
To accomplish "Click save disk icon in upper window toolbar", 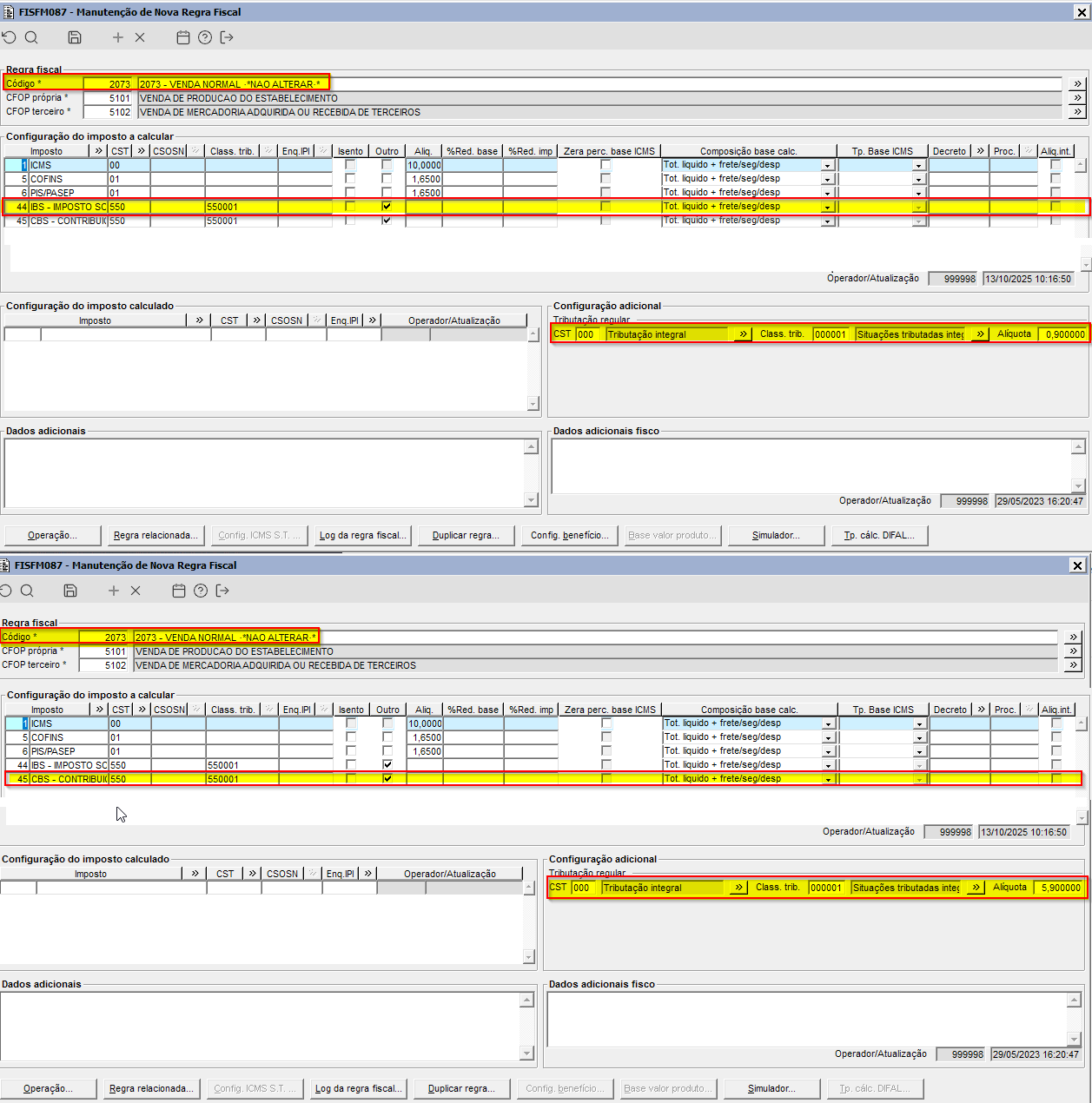I will pos(75,37).
